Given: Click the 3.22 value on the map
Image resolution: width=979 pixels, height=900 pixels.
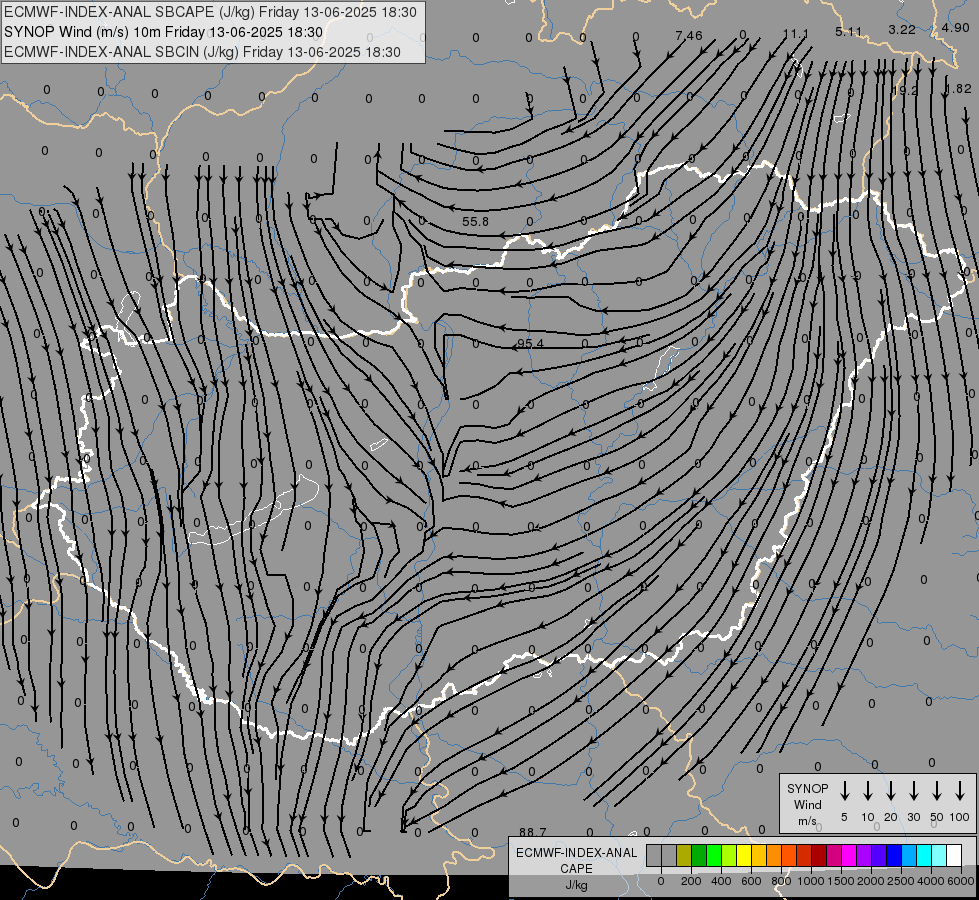Looking at the screenshot, I should tap(902, 29).
